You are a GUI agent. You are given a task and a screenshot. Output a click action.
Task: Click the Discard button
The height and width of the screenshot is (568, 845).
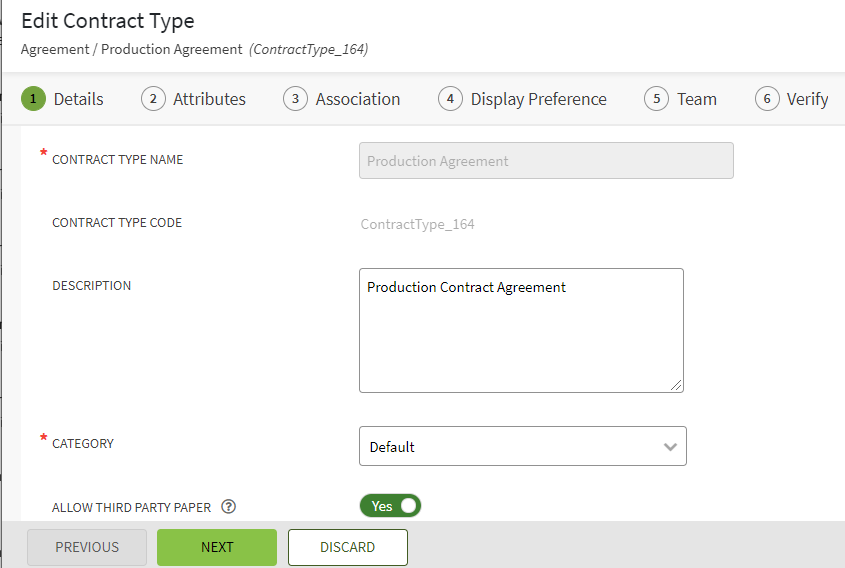[x=347, y=547]
